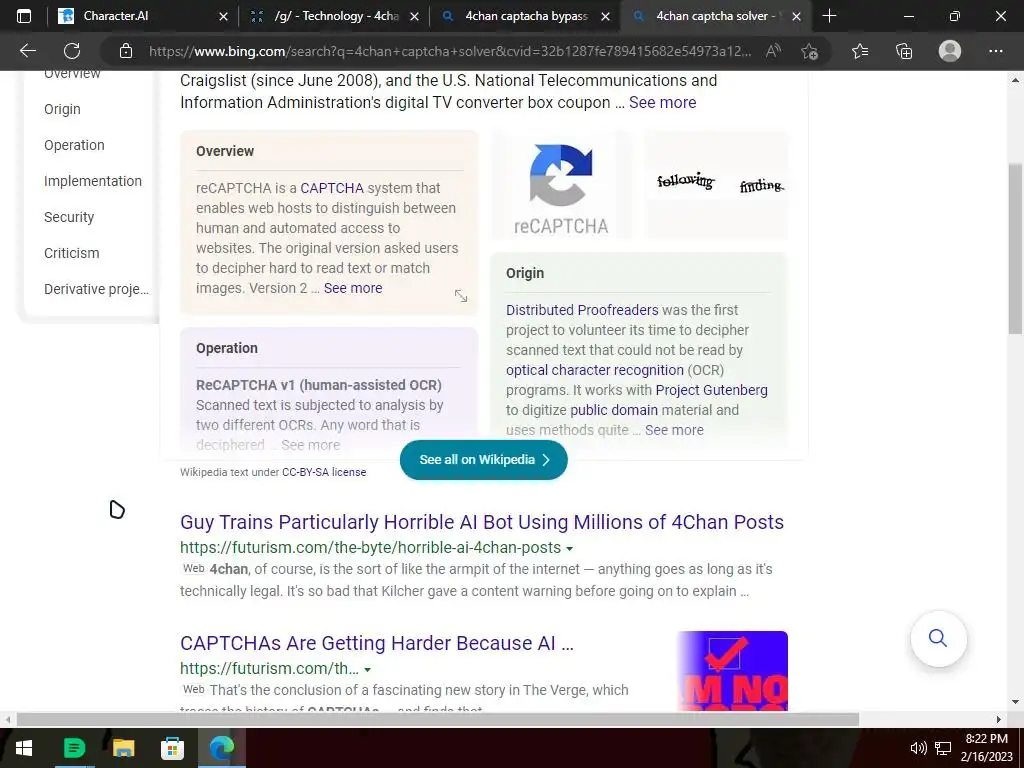Switch to the 4chan captcha bypass tab
The image size is (1024, 768).
(525, 16)
